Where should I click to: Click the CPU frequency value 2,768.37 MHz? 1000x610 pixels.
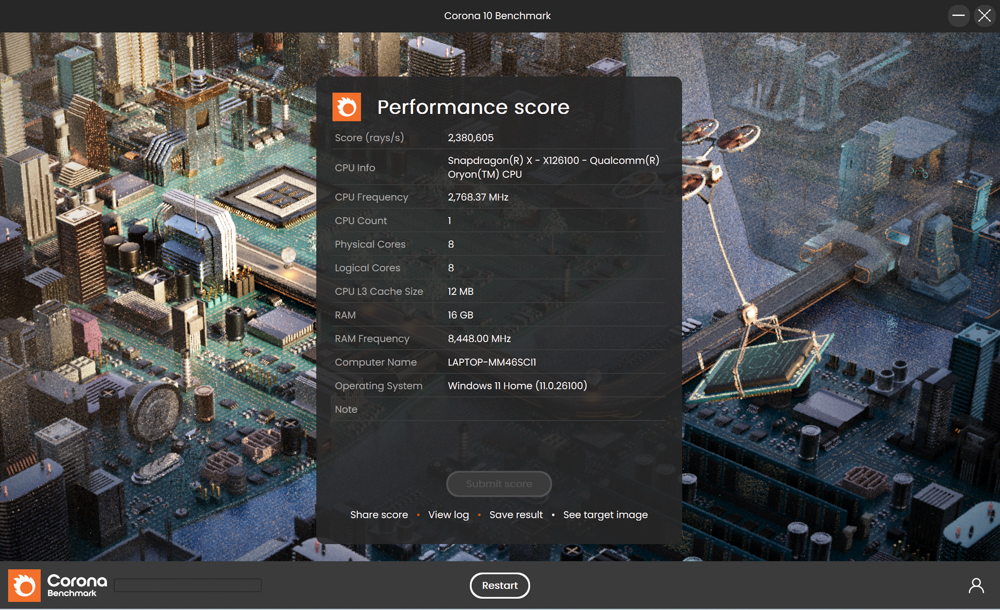point(478,197)
